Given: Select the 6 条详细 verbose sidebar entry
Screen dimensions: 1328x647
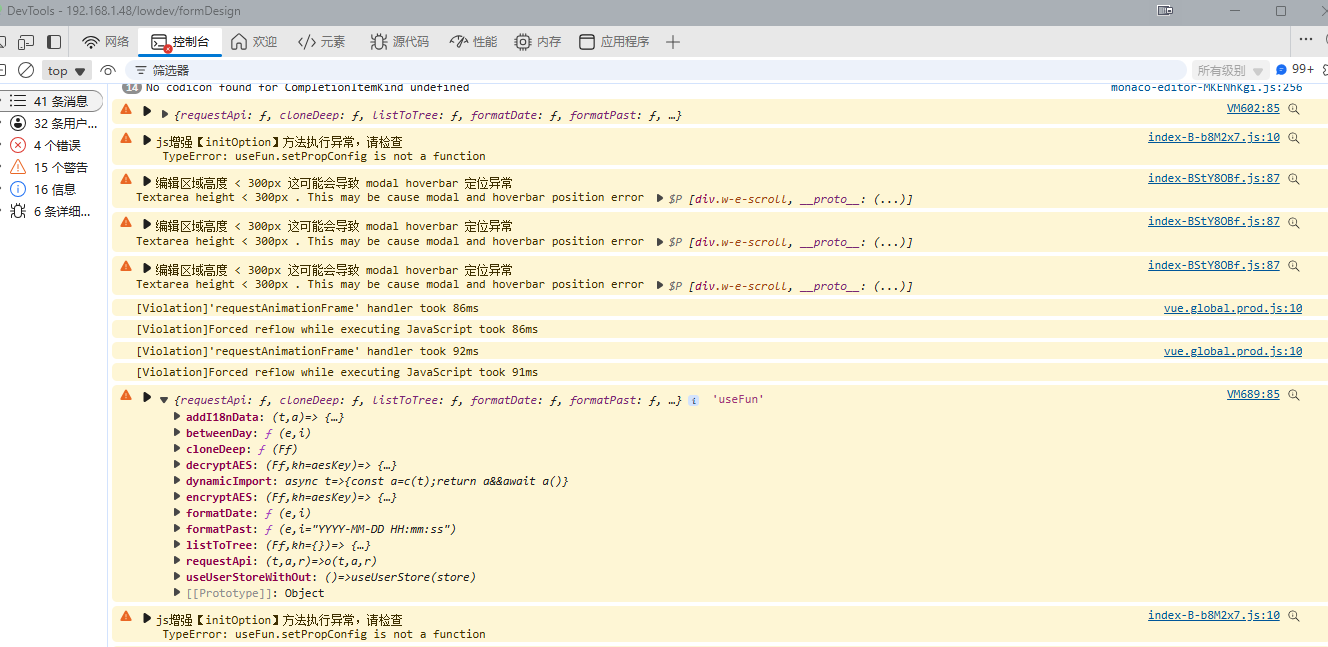Looking at the screenshot, I should [52, 211].
